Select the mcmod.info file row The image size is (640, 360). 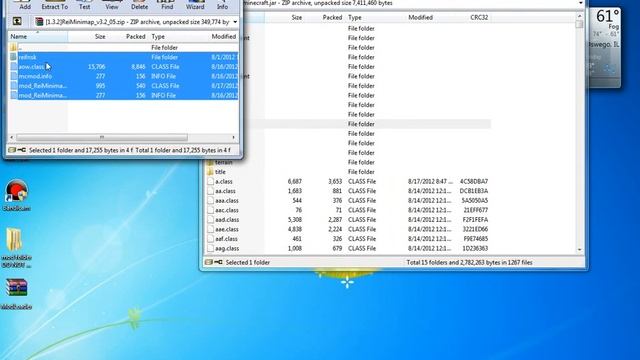pos(124,76)
